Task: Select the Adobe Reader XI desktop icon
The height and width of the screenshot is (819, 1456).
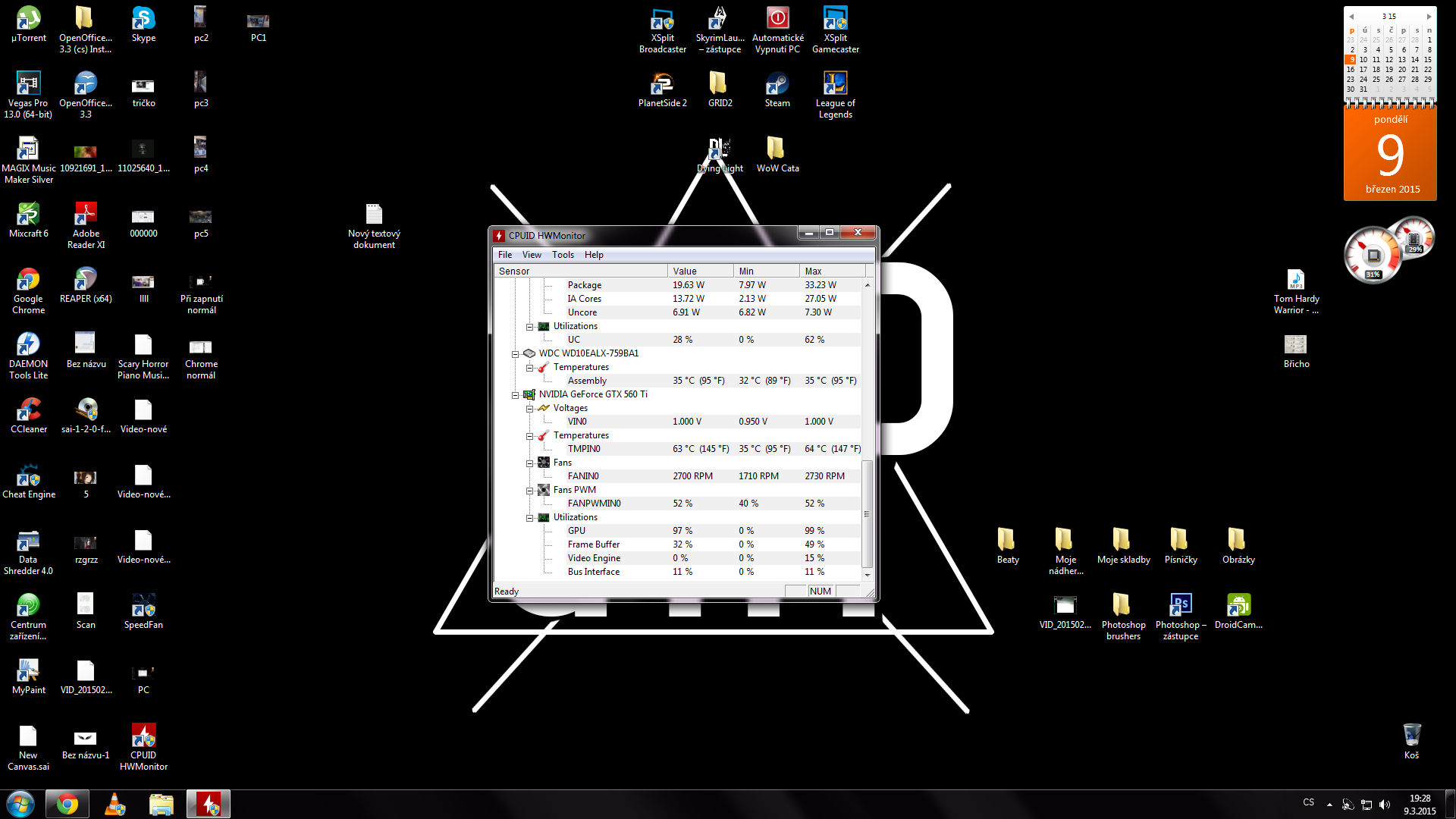Action: 86,224
